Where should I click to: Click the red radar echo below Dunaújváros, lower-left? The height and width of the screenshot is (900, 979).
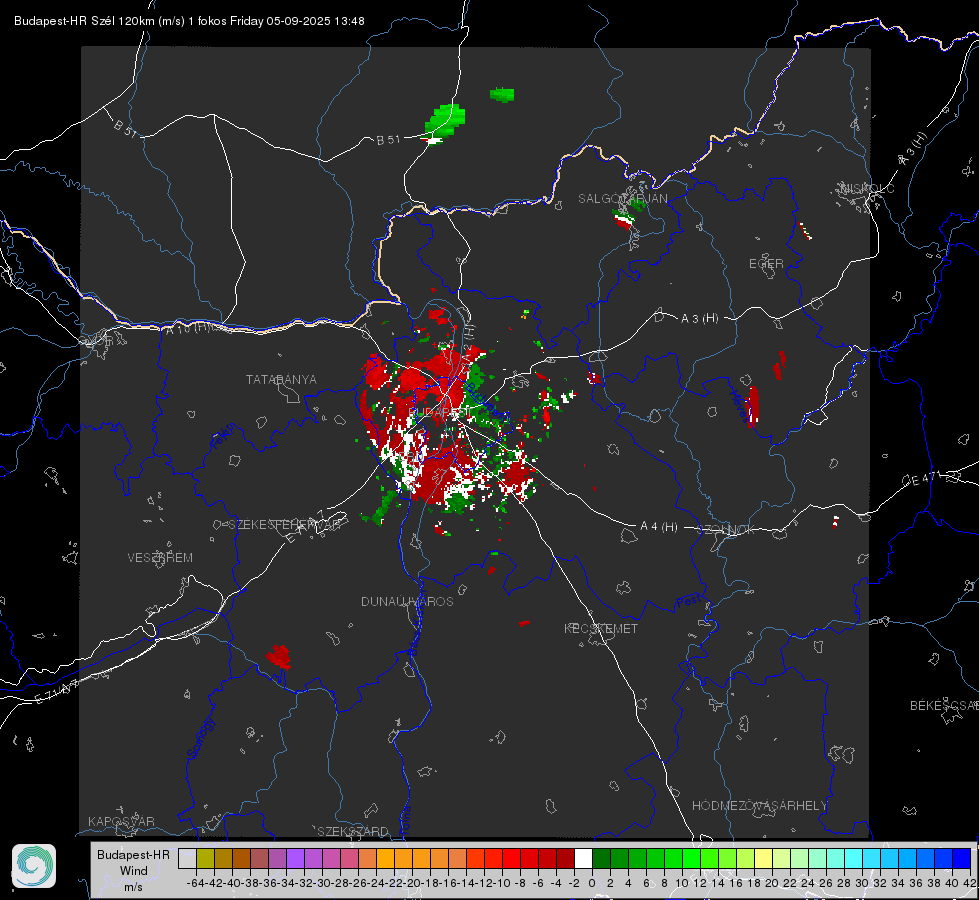pos(278,656)
